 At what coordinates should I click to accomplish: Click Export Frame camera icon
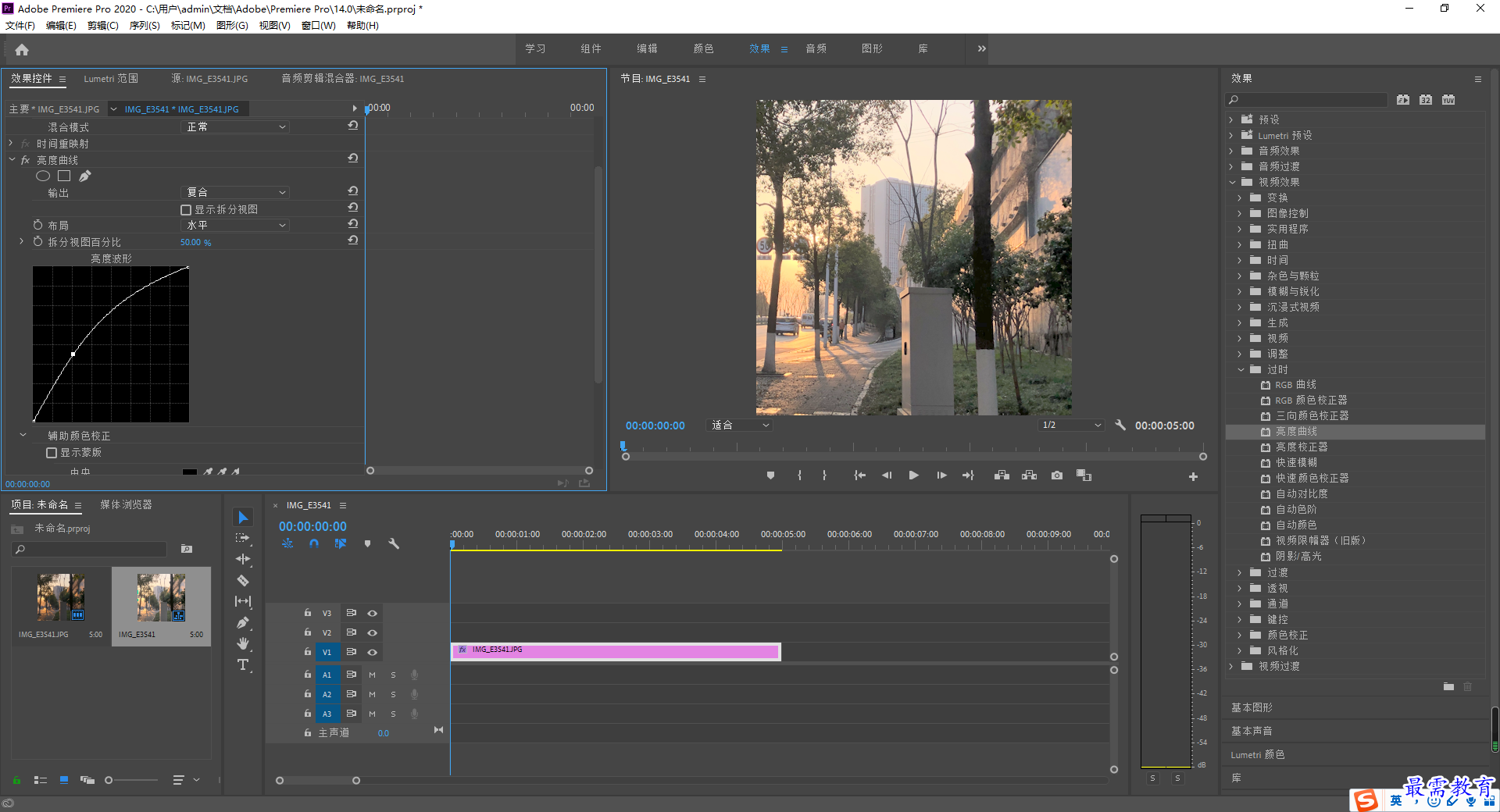point(1057,475)
